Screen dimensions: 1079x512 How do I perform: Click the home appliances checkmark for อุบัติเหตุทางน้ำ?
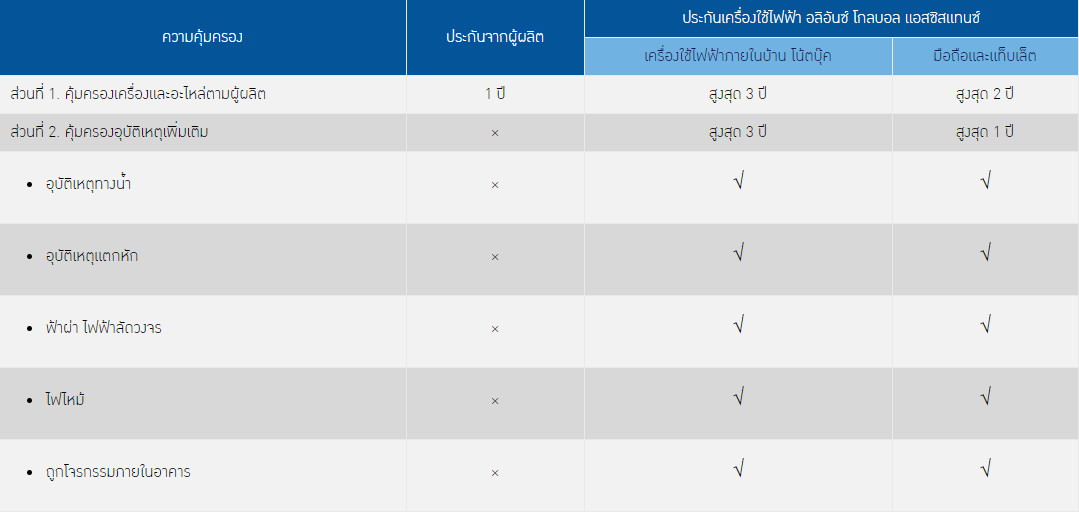tap(738, 182)
